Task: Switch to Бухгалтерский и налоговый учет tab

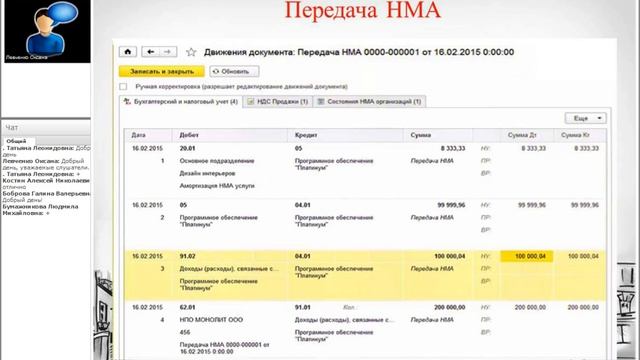Action: click(x=181, y=102)
